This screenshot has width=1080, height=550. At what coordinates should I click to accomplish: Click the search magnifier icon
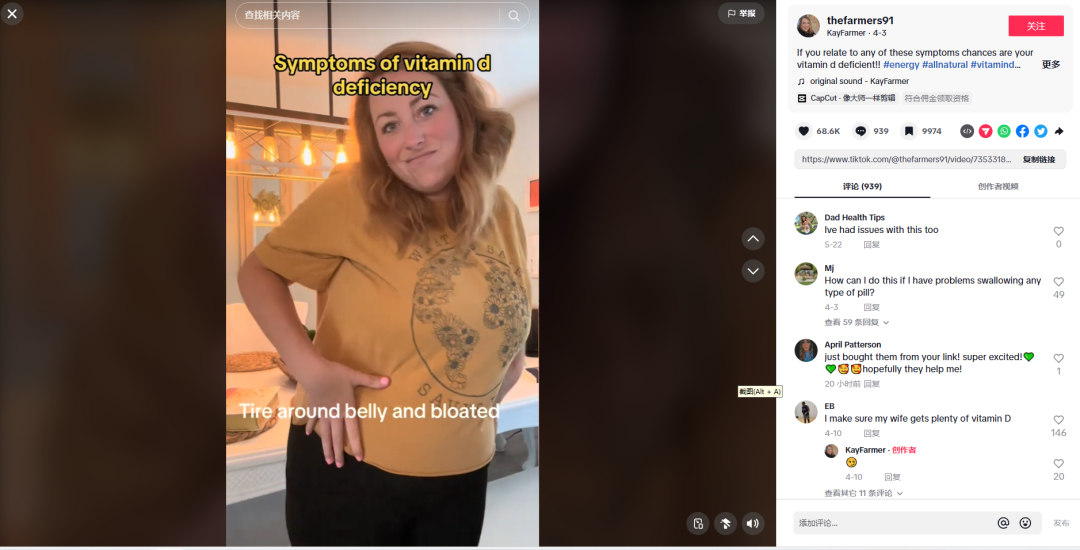click(x=514, y=15)
